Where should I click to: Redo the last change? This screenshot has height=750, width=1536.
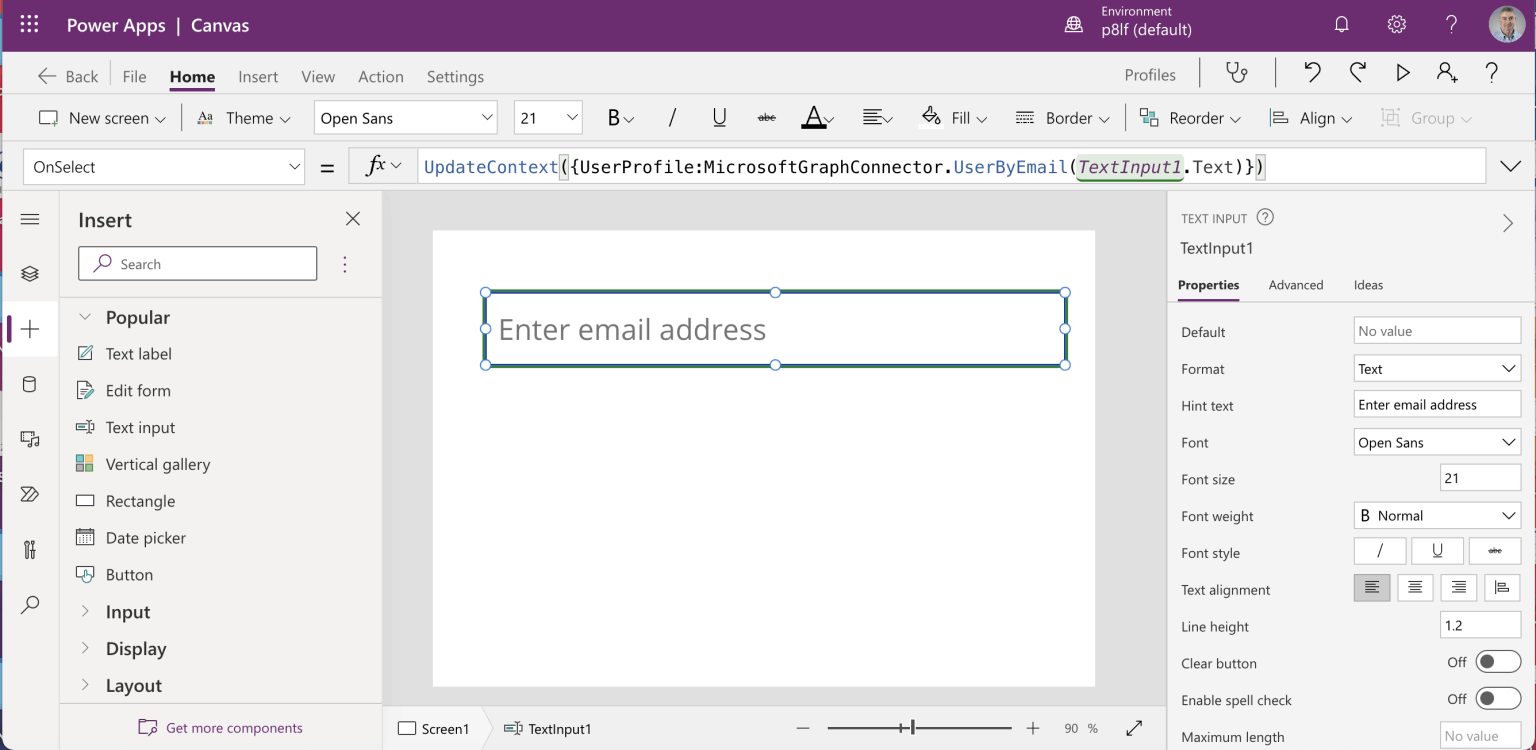pos(1357,73)
